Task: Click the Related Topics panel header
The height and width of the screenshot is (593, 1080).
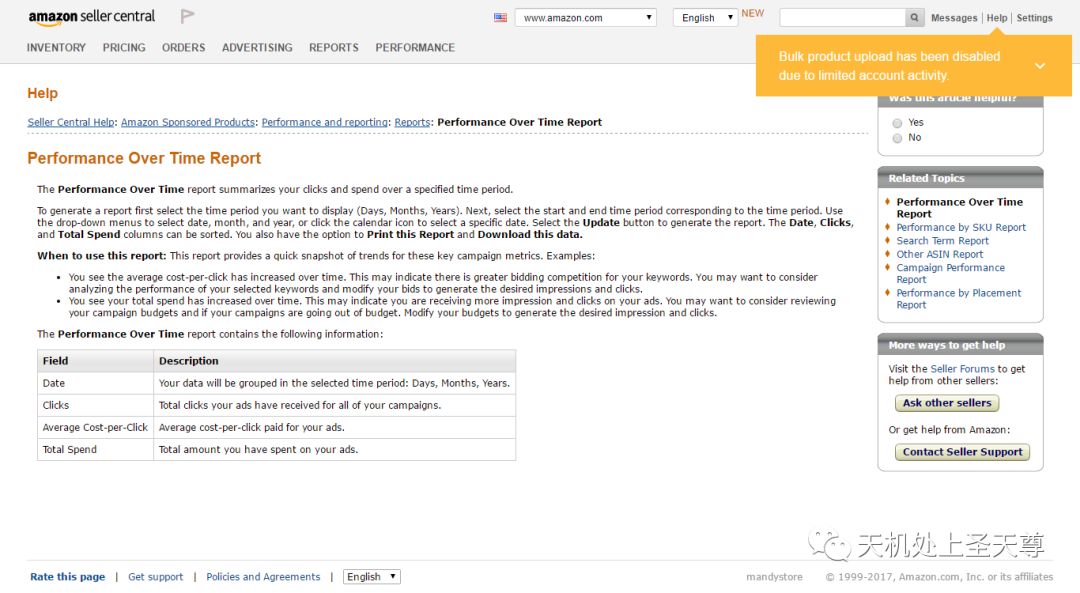Action: pyautogui.click(x=960, y=178)
